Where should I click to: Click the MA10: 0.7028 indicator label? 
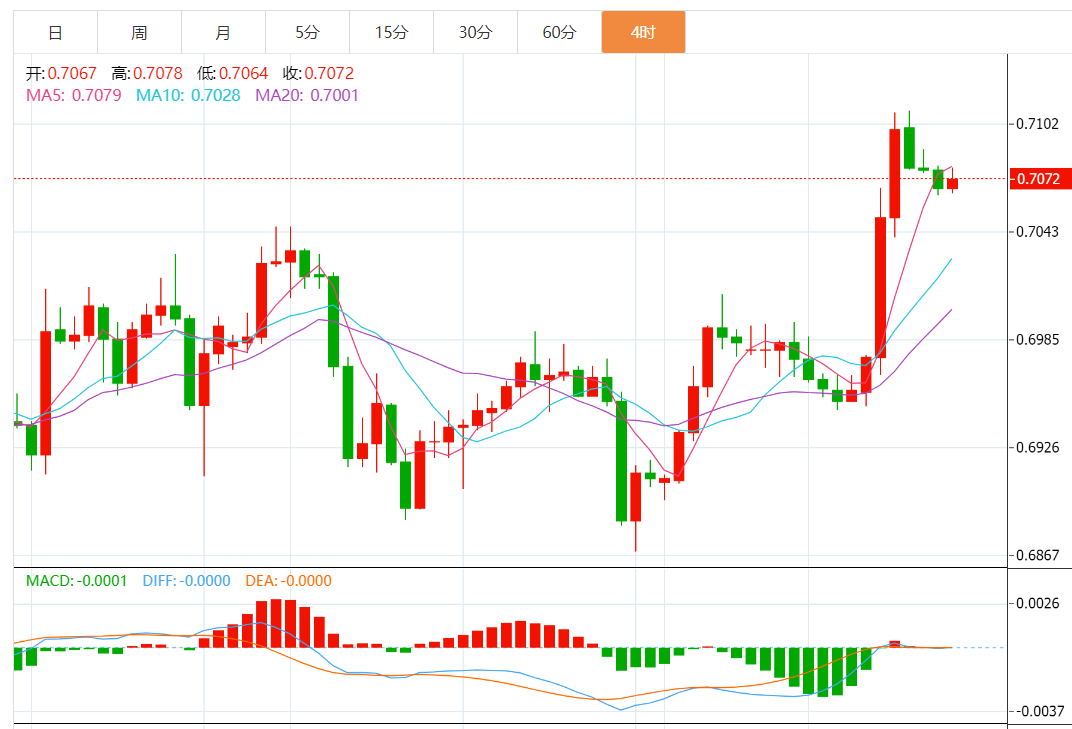pyautogui.click(x=188, y=95)
